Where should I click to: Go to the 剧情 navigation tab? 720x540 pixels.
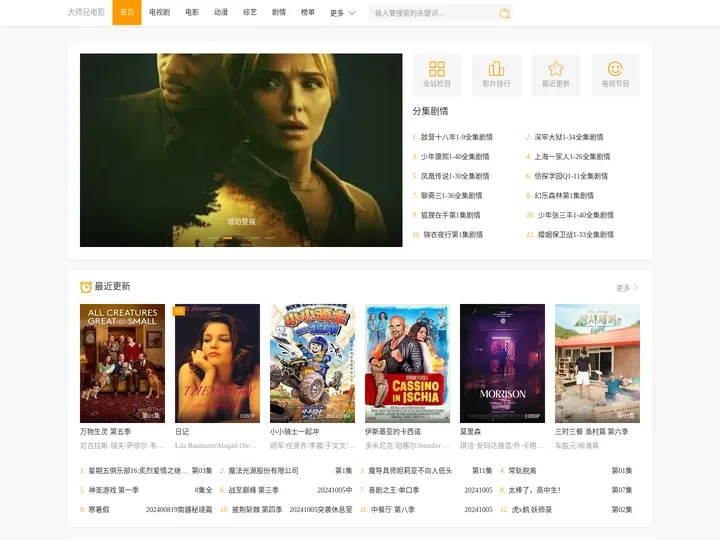pos(279,12)
